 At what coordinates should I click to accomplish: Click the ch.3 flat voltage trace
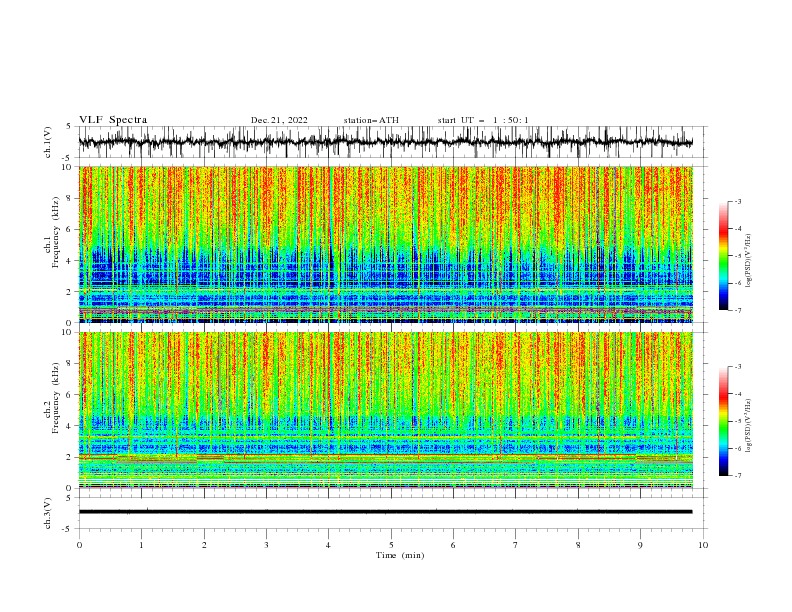point(386,512)
